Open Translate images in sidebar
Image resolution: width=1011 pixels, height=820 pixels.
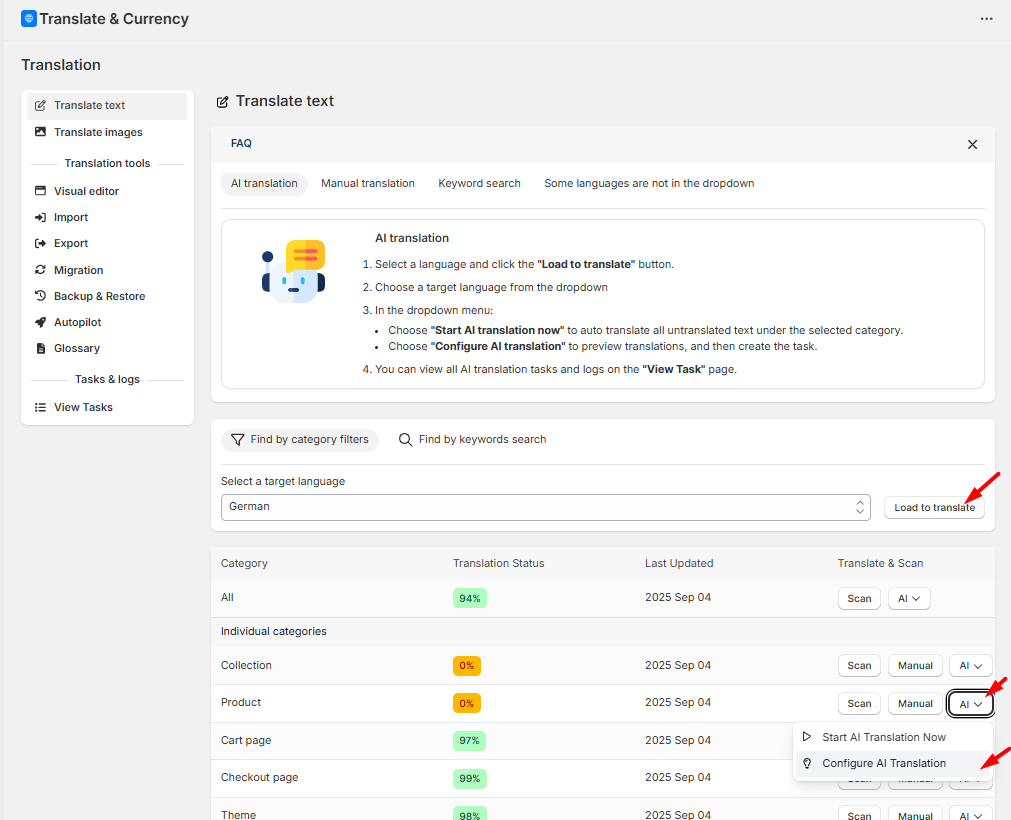[98, 132]
